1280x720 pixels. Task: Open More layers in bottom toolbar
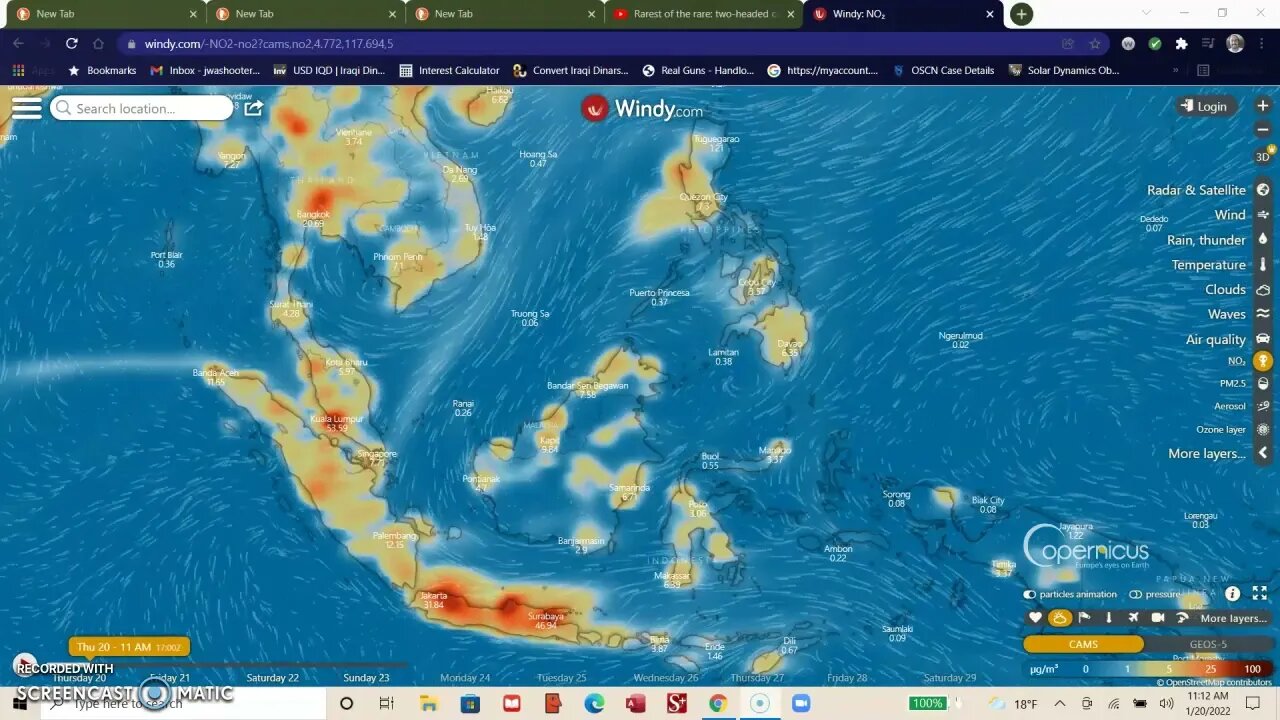1233,618
